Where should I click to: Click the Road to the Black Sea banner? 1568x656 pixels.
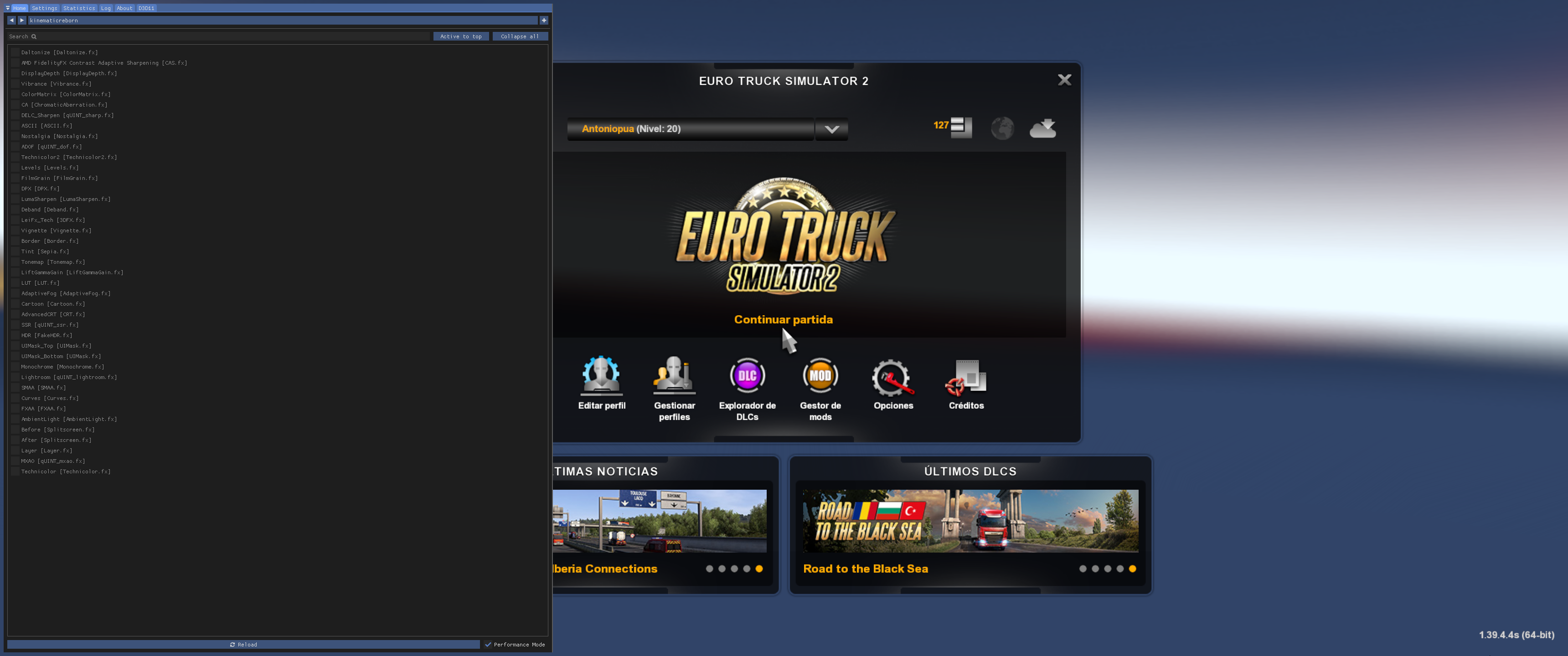(x=970, y=521)
